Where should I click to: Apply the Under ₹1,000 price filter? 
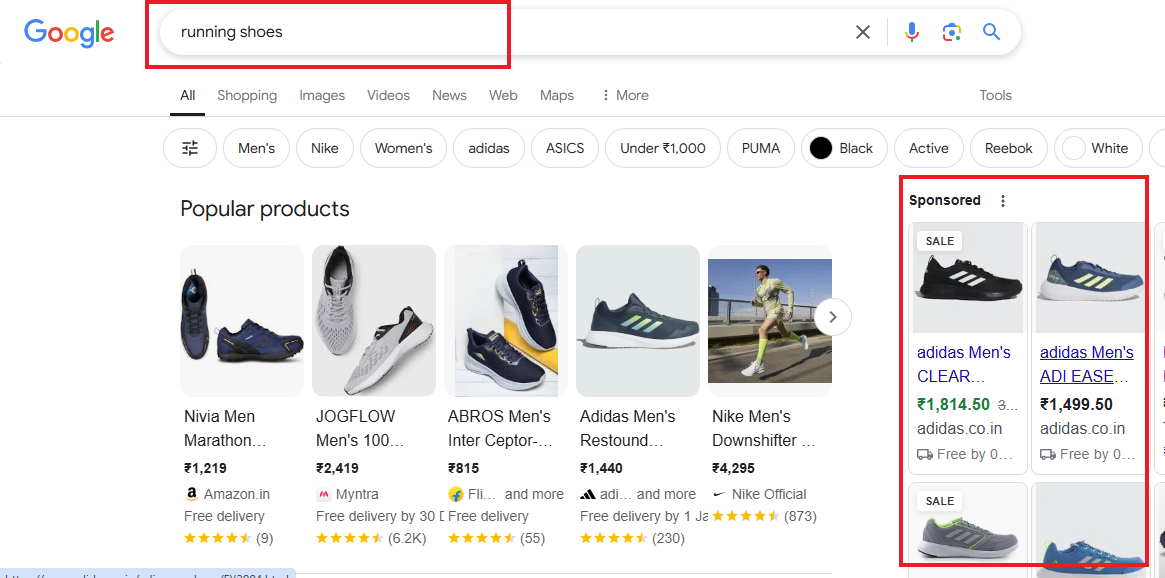[x=663, y=148]
